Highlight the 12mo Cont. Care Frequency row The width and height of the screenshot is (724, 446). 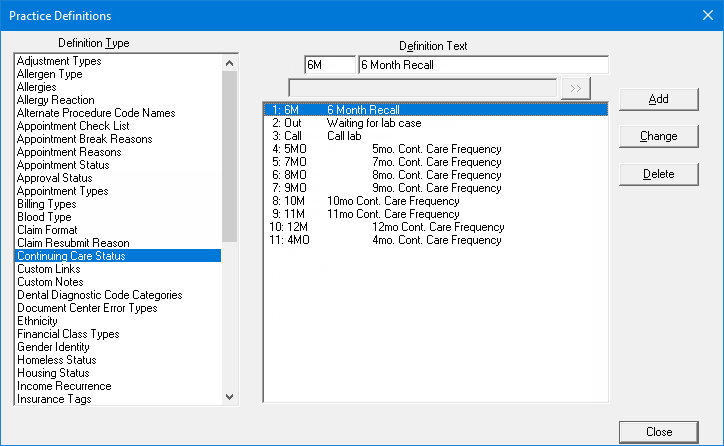[437, 227]
